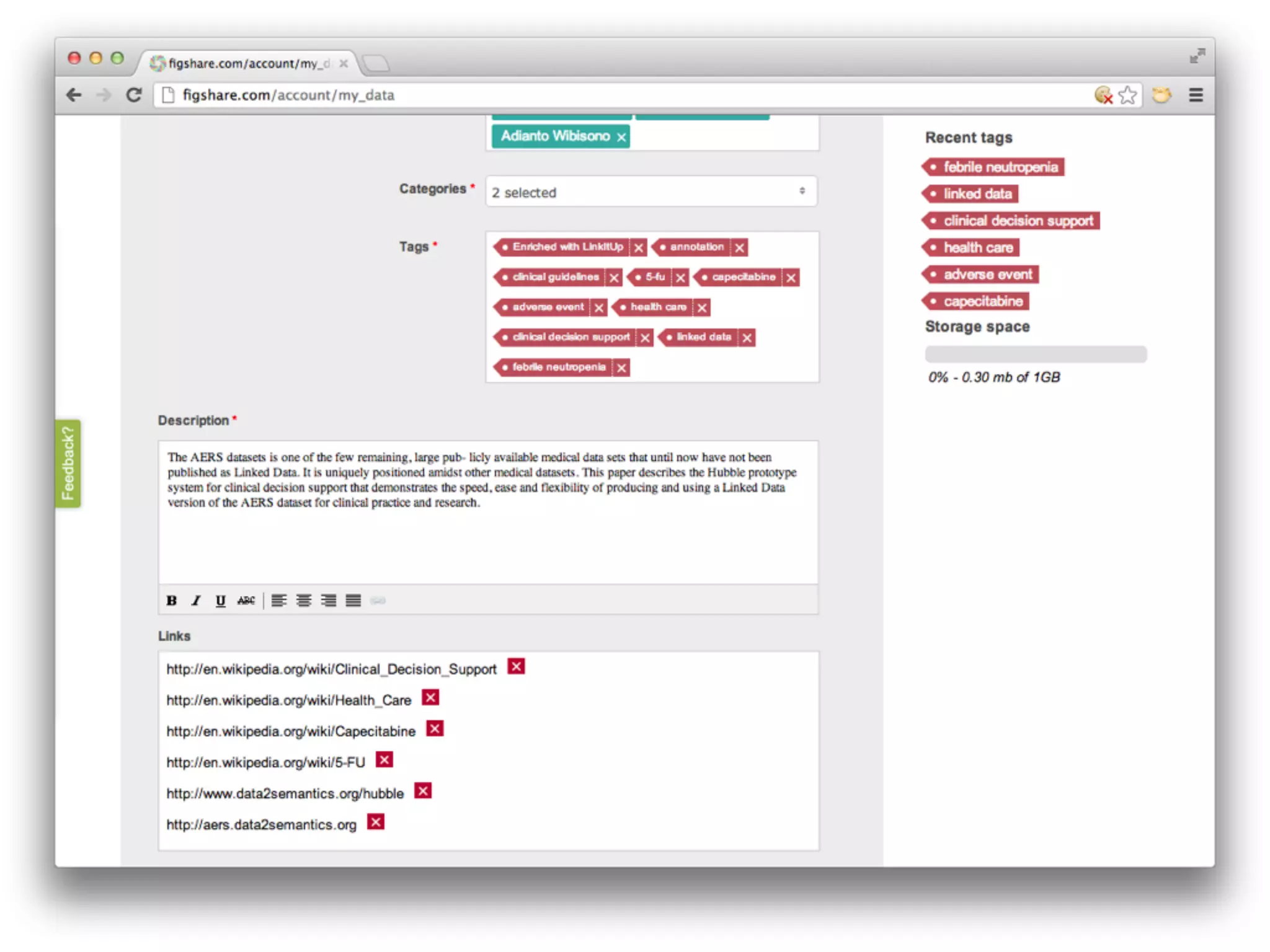
Task: Add recent tag 'febrile neutropenia'
Action: (x=1000, y=167)
